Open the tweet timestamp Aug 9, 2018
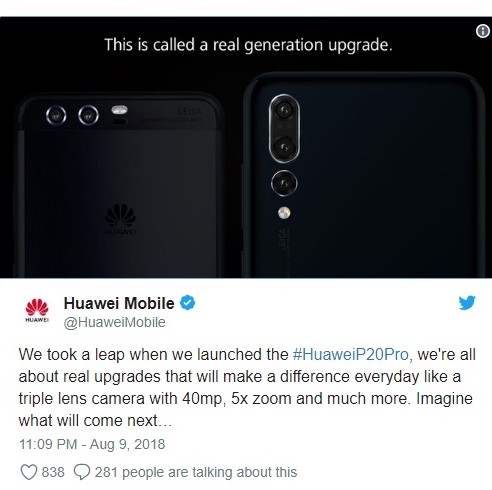 (92, 444)
